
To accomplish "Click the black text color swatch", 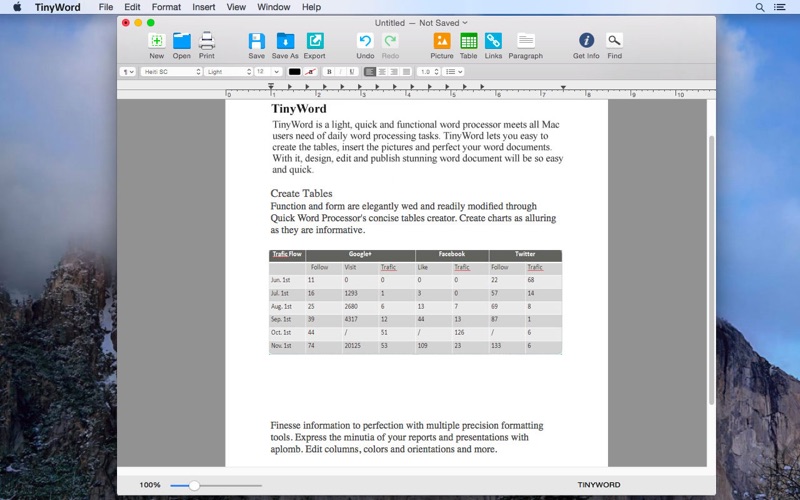I will [x=294, y=72].
